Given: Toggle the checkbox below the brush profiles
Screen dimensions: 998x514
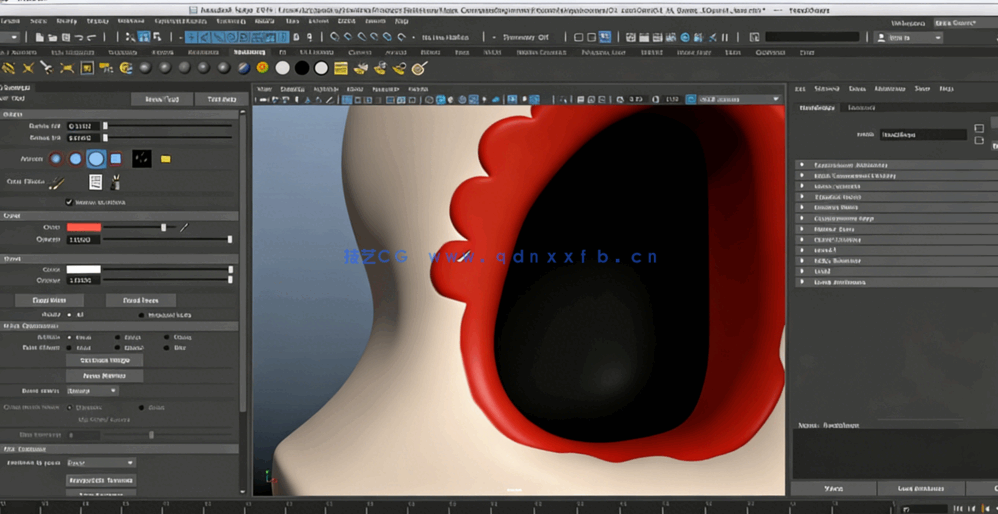Looking at the screenshot, I should point(69,202).
